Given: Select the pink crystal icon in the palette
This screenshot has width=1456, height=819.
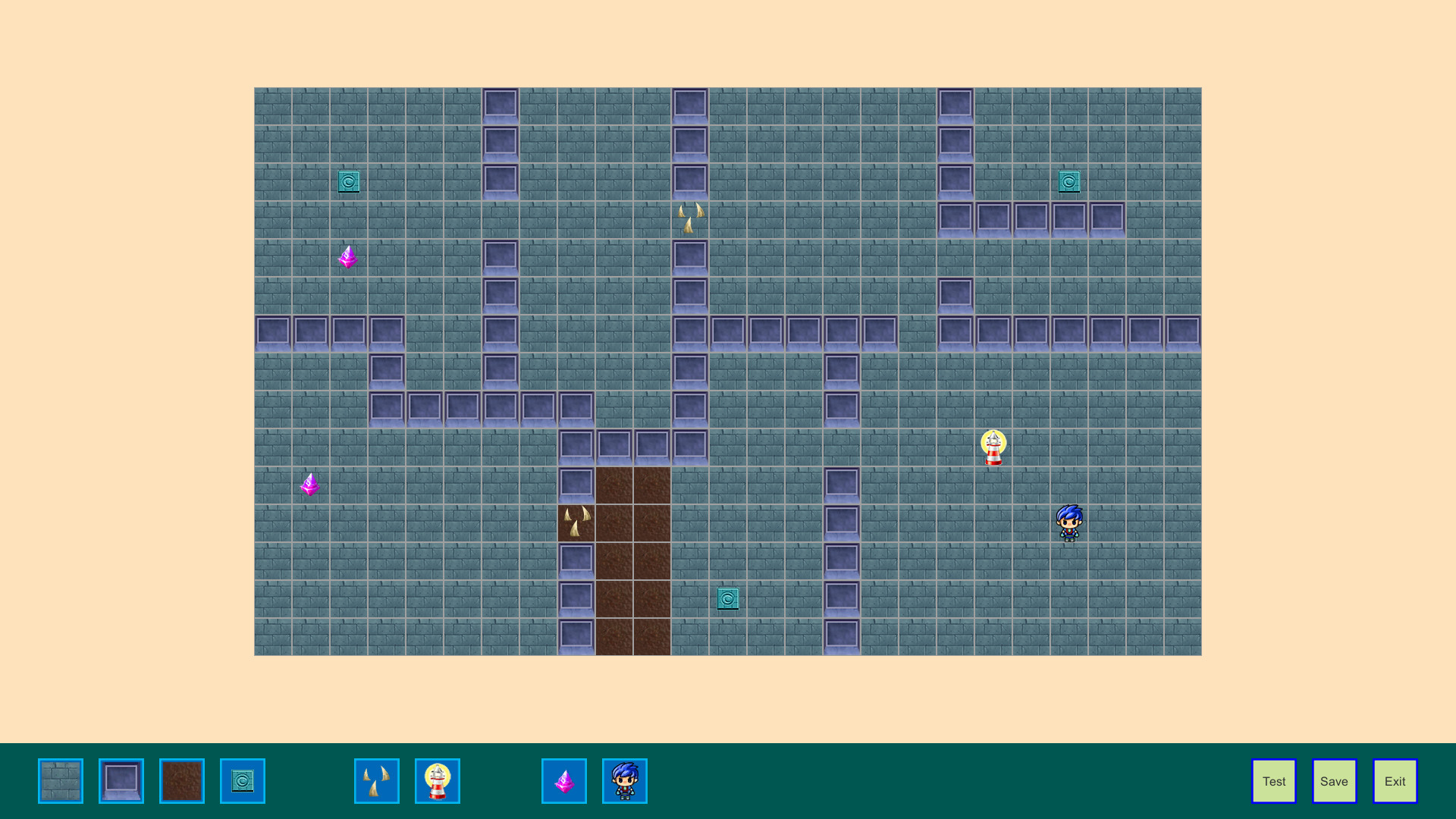Looking at the screenshot, I should (x=563, y=781).
